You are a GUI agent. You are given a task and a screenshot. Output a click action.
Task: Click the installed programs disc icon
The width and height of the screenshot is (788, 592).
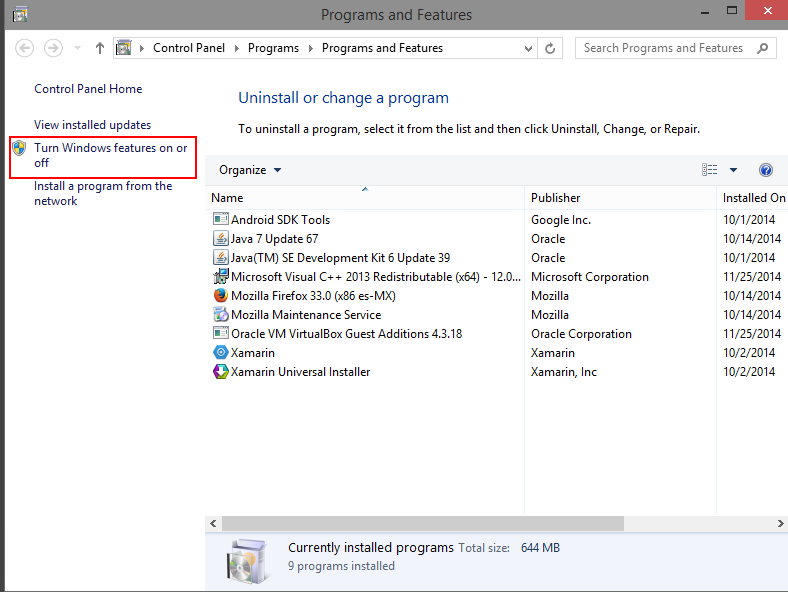246,561
